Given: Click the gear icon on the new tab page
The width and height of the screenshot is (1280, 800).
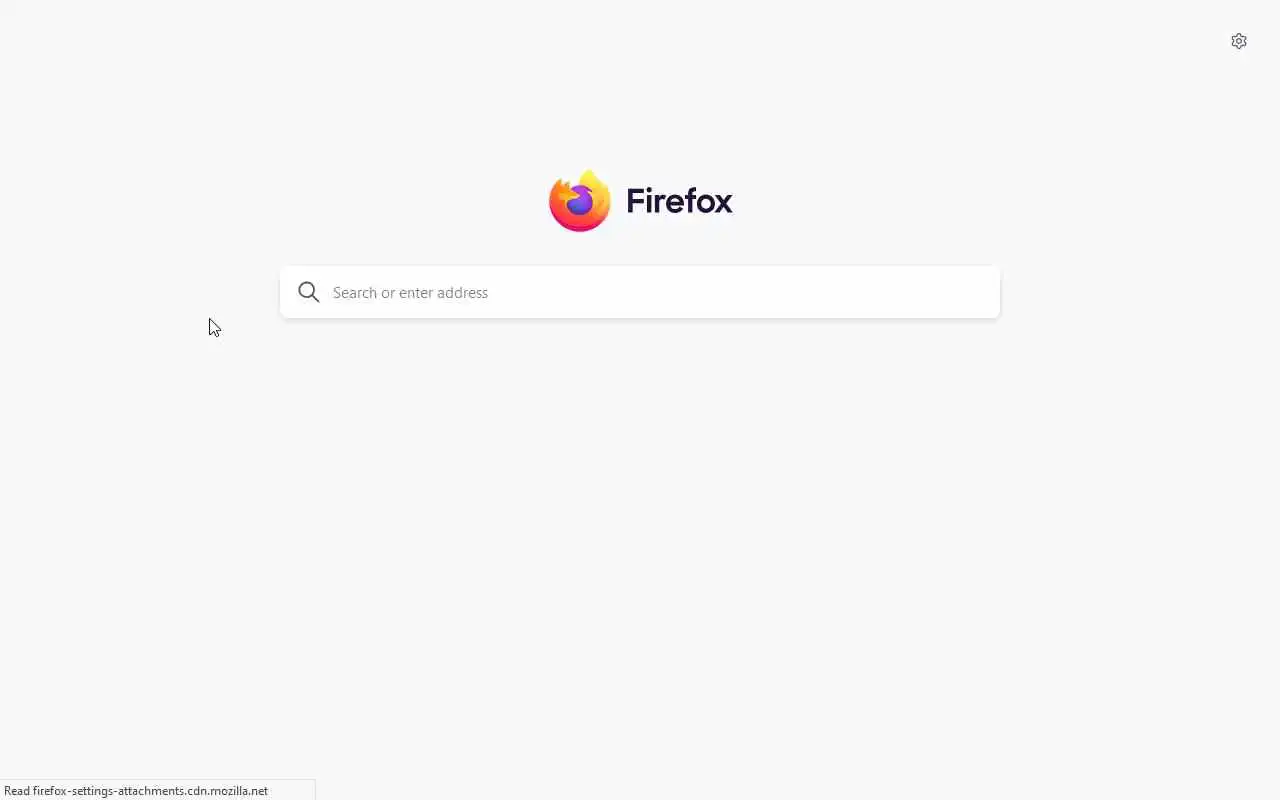Looking at the screenshot, I should coord(1239,41).
